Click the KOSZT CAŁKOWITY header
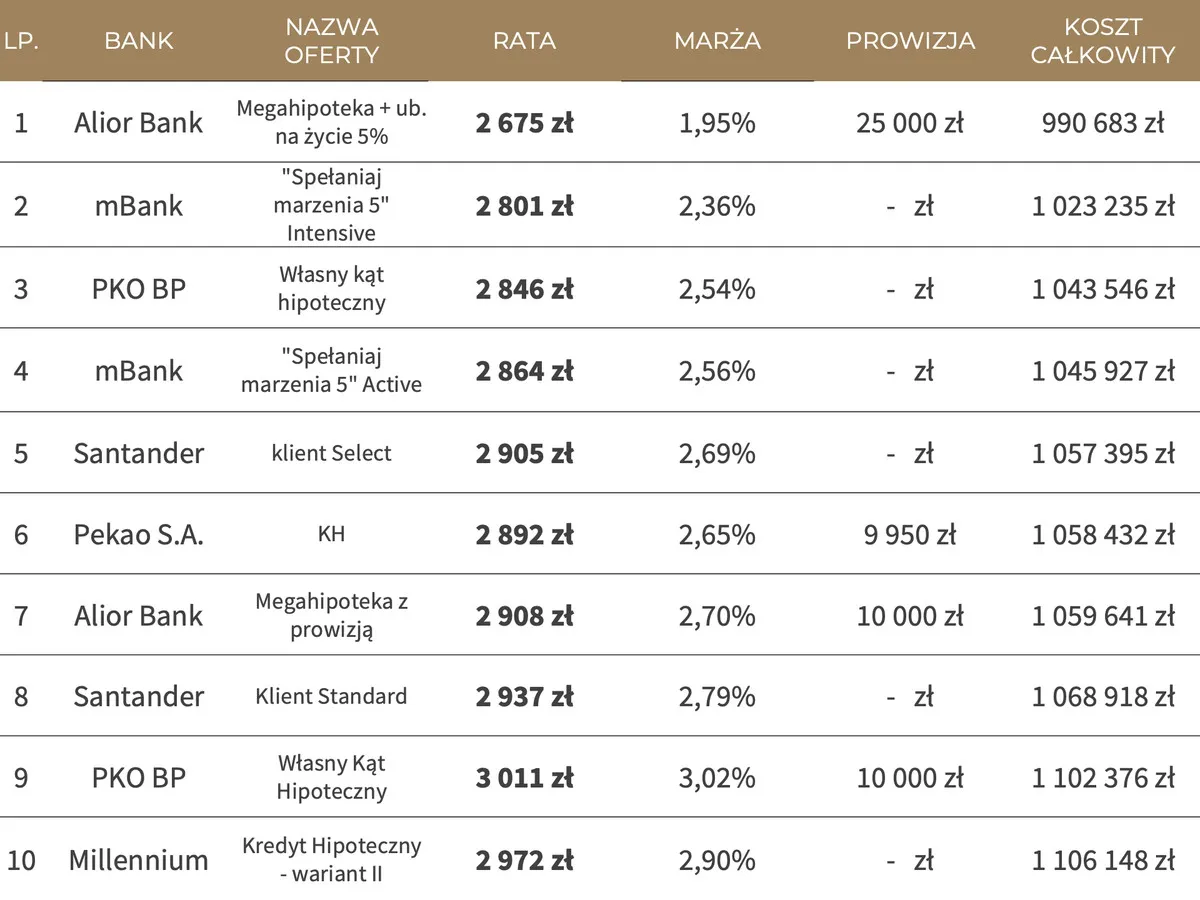Screen dimensions: 1200x900 (x=1102, y=41)
